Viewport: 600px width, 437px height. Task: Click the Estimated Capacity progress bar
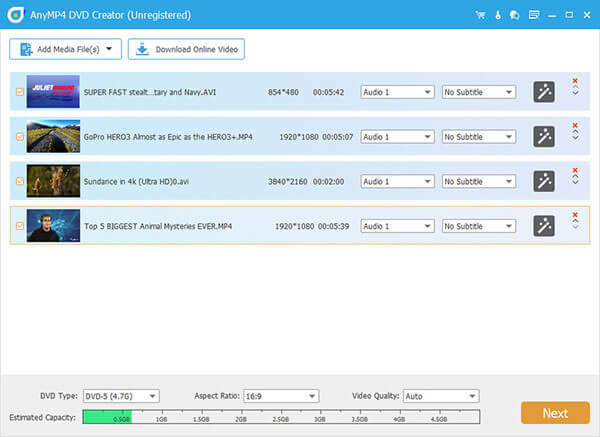coord(281,417)
